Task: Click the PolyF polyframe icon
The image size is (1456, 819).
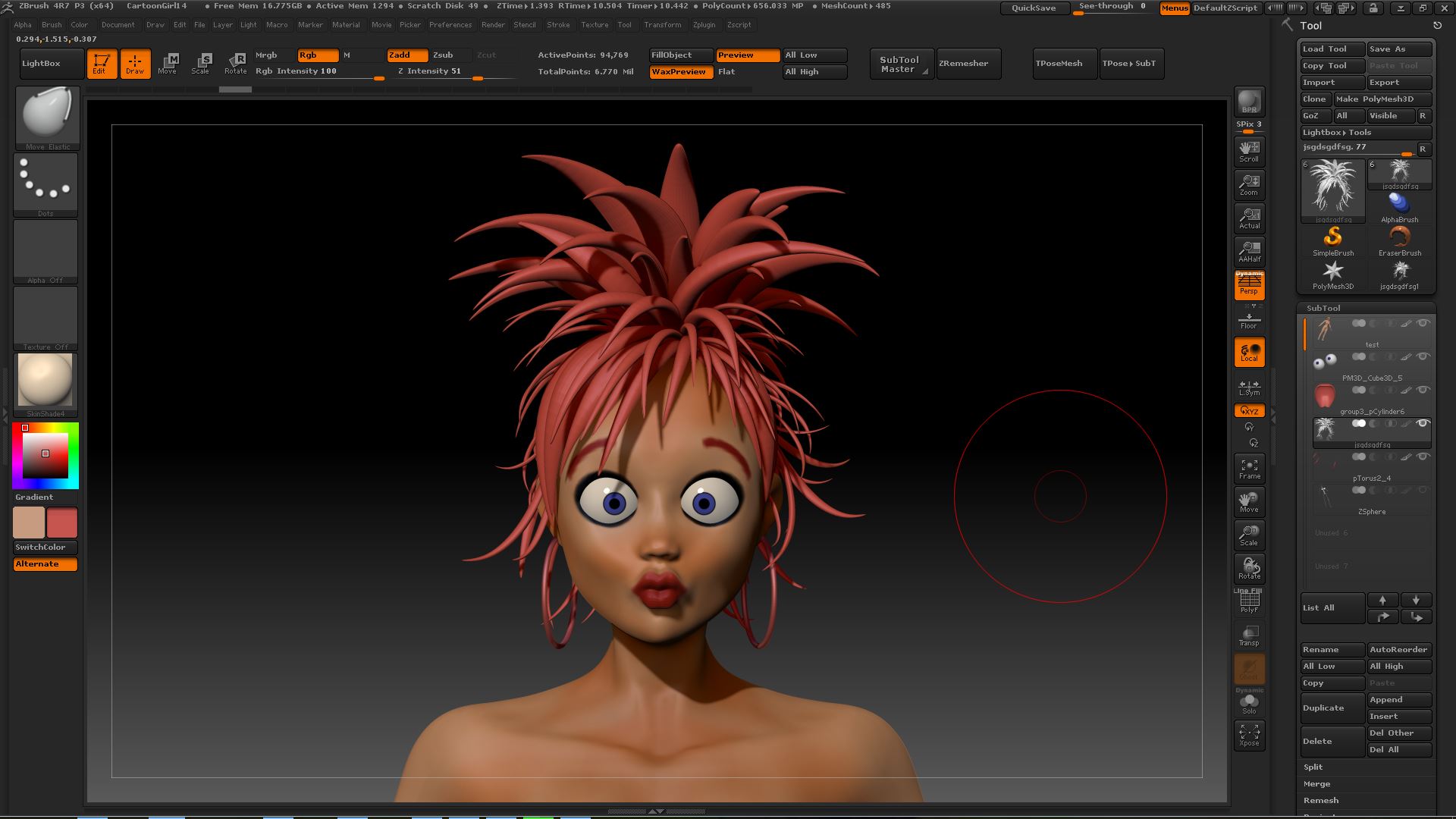Action: [x=1249, y=602]
